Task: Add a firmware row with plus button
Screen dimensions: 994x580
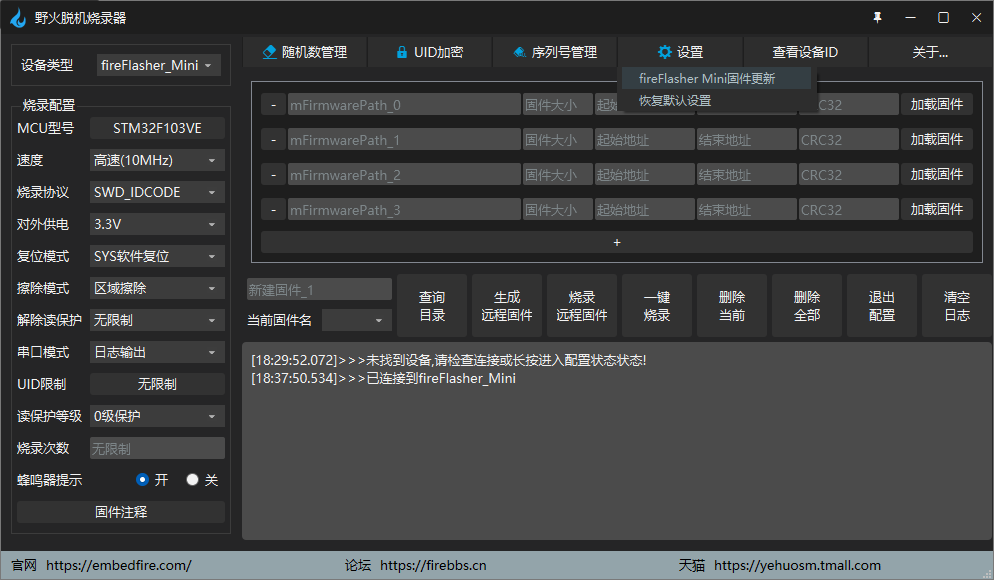Action: pyautogui.click(x=617, y=242)
